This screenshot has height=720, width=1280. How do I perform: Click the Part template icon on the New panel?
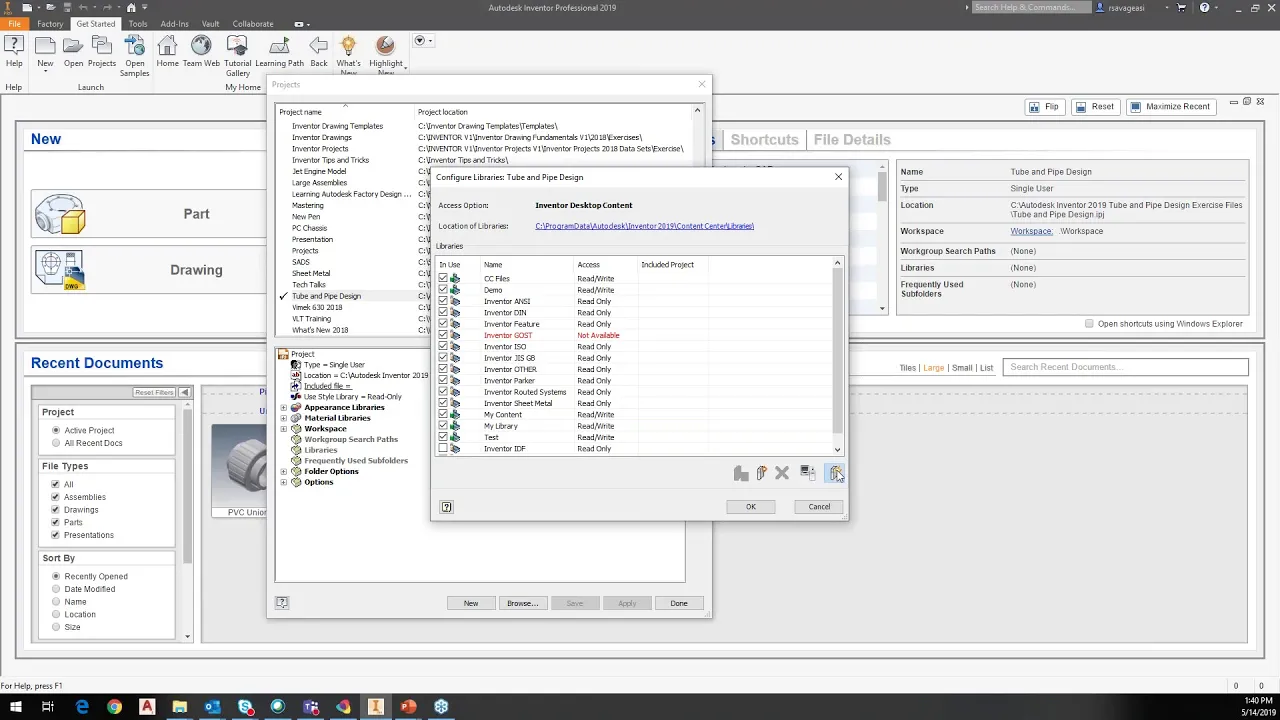[60, 214]
